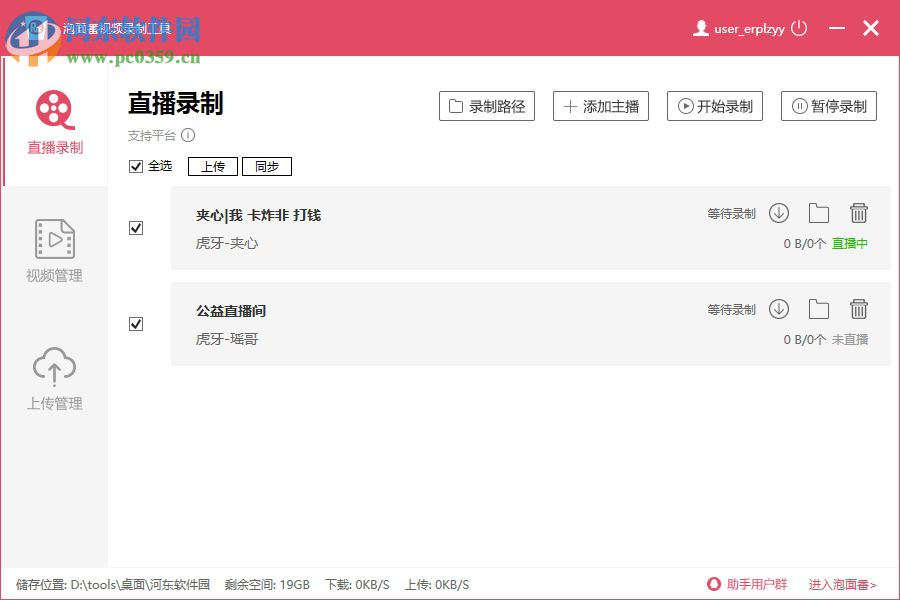Click the 支持平台 info icon
The height and width of the screenshot is (600, 900).
pos(188,135)
